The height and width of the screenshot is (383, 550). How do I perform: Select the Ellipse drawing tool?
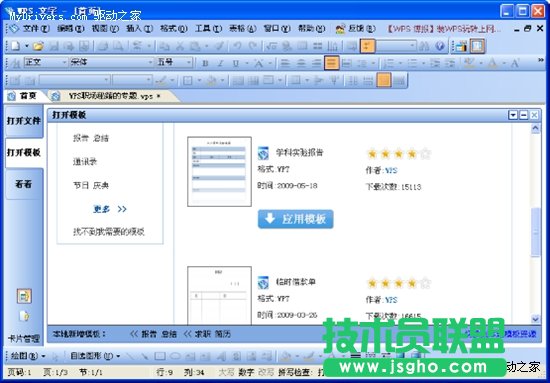175,356
